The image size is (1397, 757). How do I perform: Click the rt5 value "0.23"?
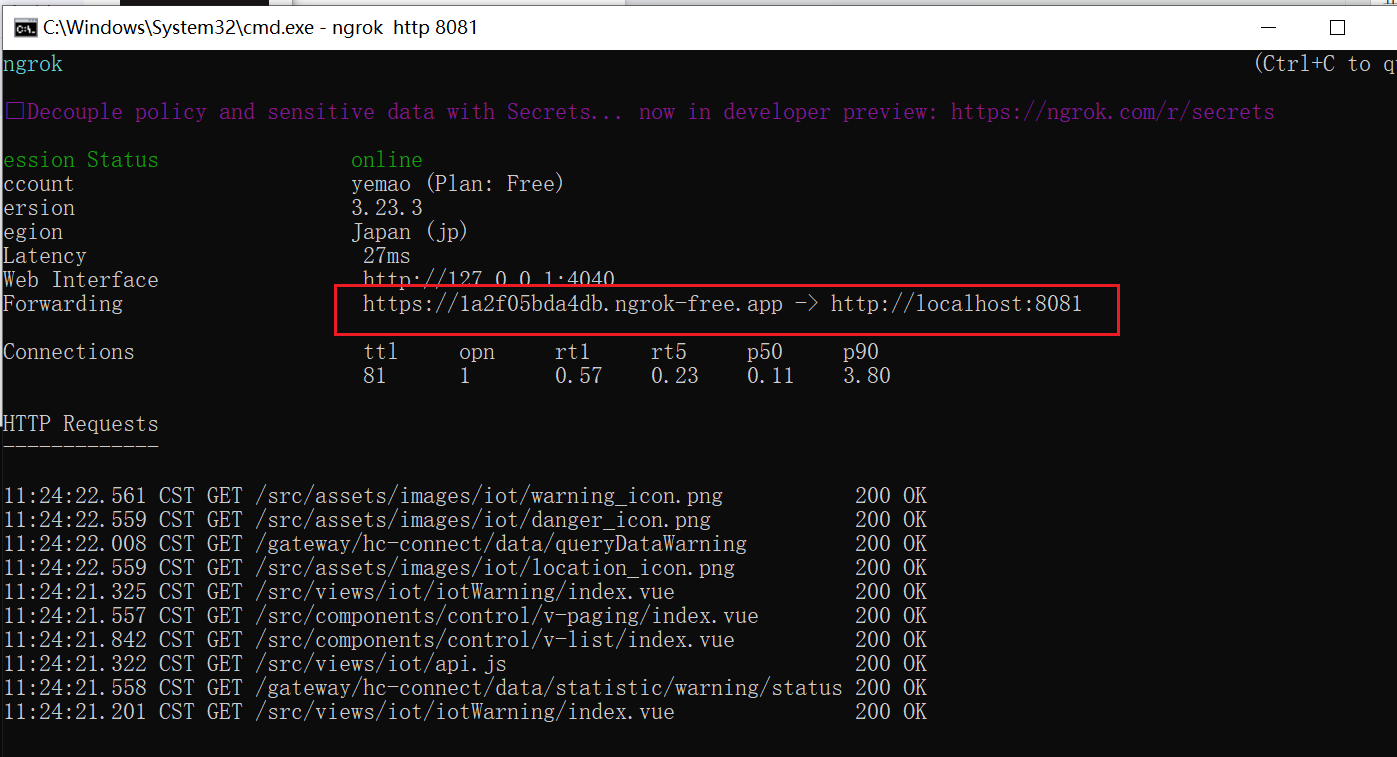675,376
